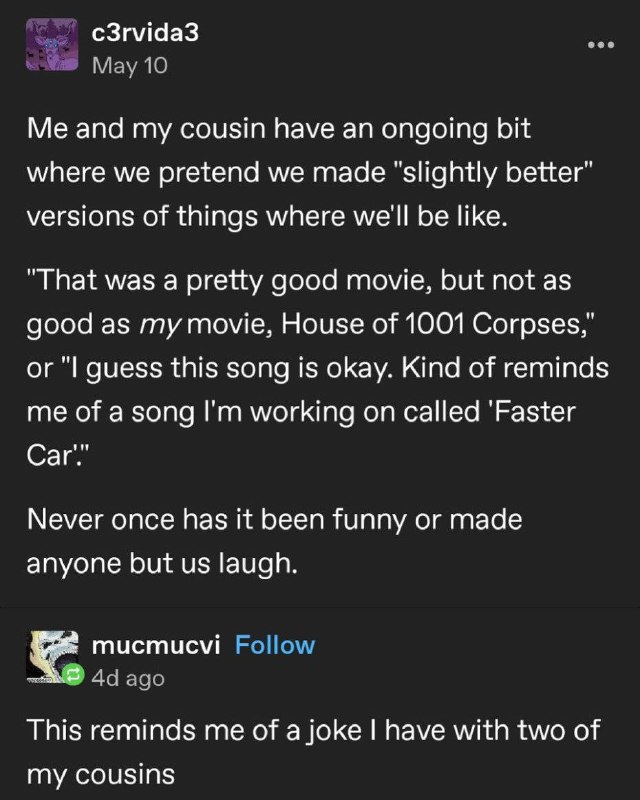640x800 pixels.
Task: Open c3rvida3's blog via username
Action: coord(145,34)
